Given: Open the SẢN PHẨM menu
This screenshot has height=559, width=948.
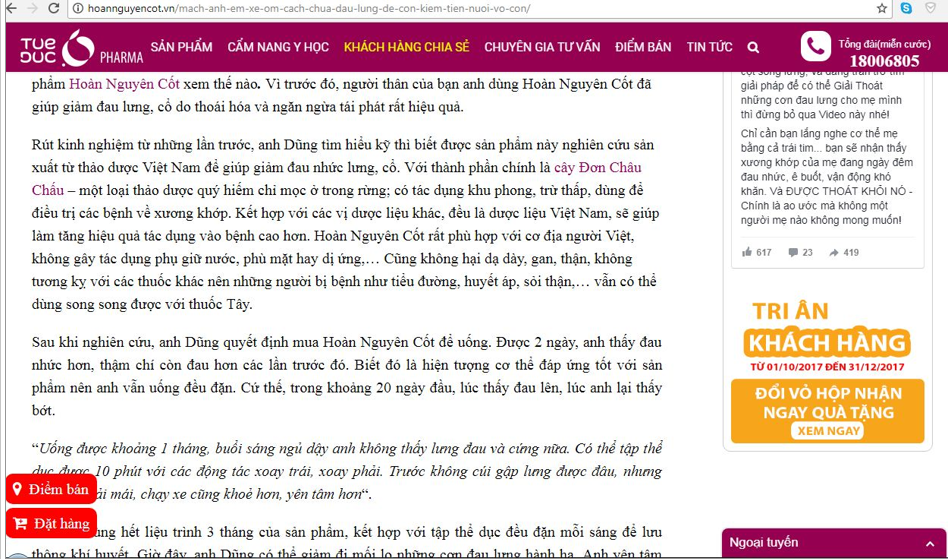Looking at the screenshot, I should [181, 47].
